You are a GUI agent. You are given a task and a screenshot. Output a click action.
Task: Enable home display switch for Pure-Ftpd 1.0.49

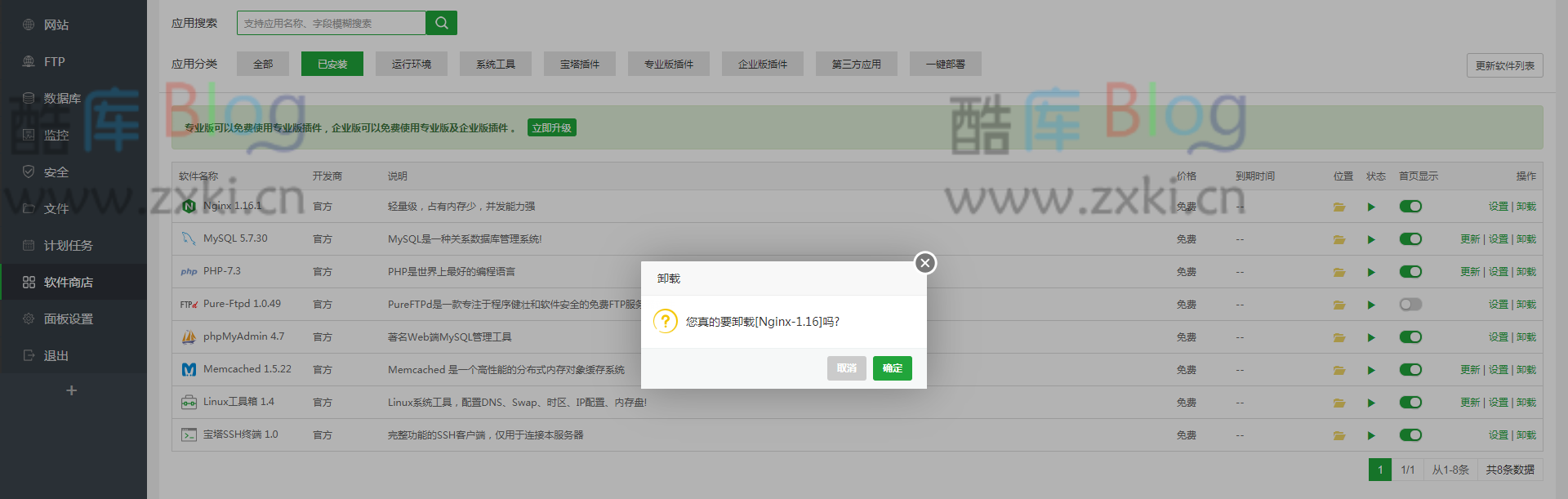click(x=1410, y=305)
